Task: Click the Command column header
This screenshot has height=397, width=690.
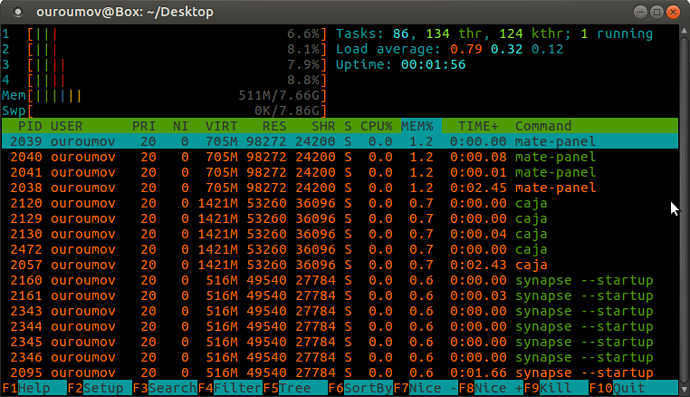Action: (543, 126)
